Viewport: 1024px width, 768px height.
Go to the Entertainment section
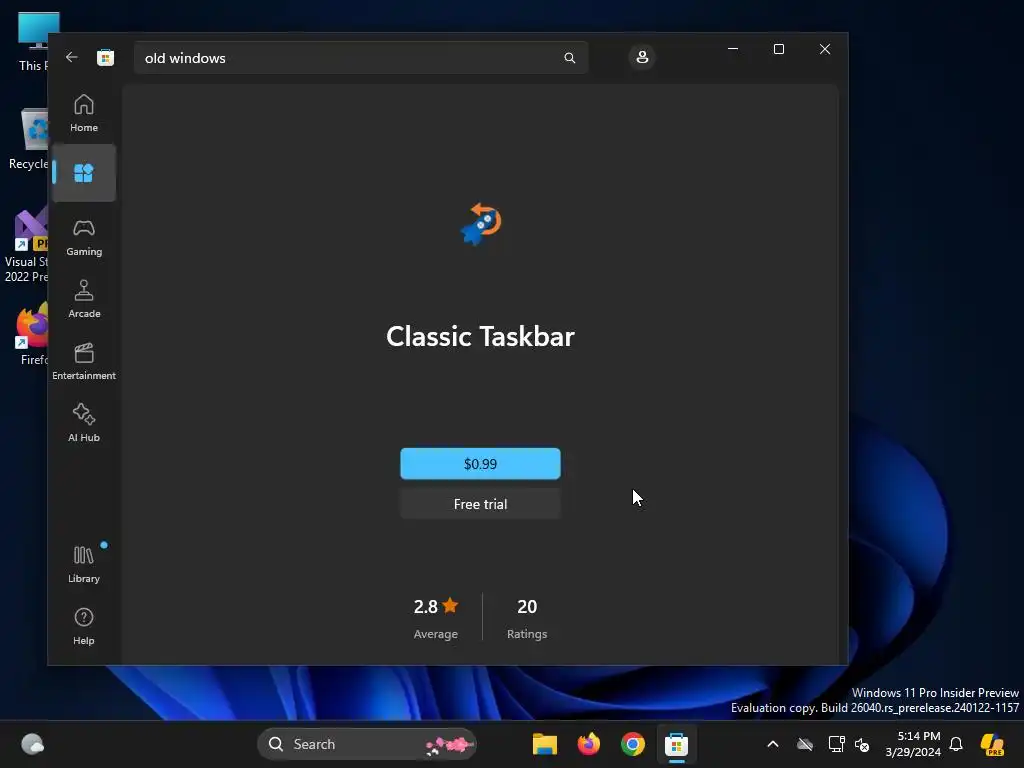pos(84,361)
